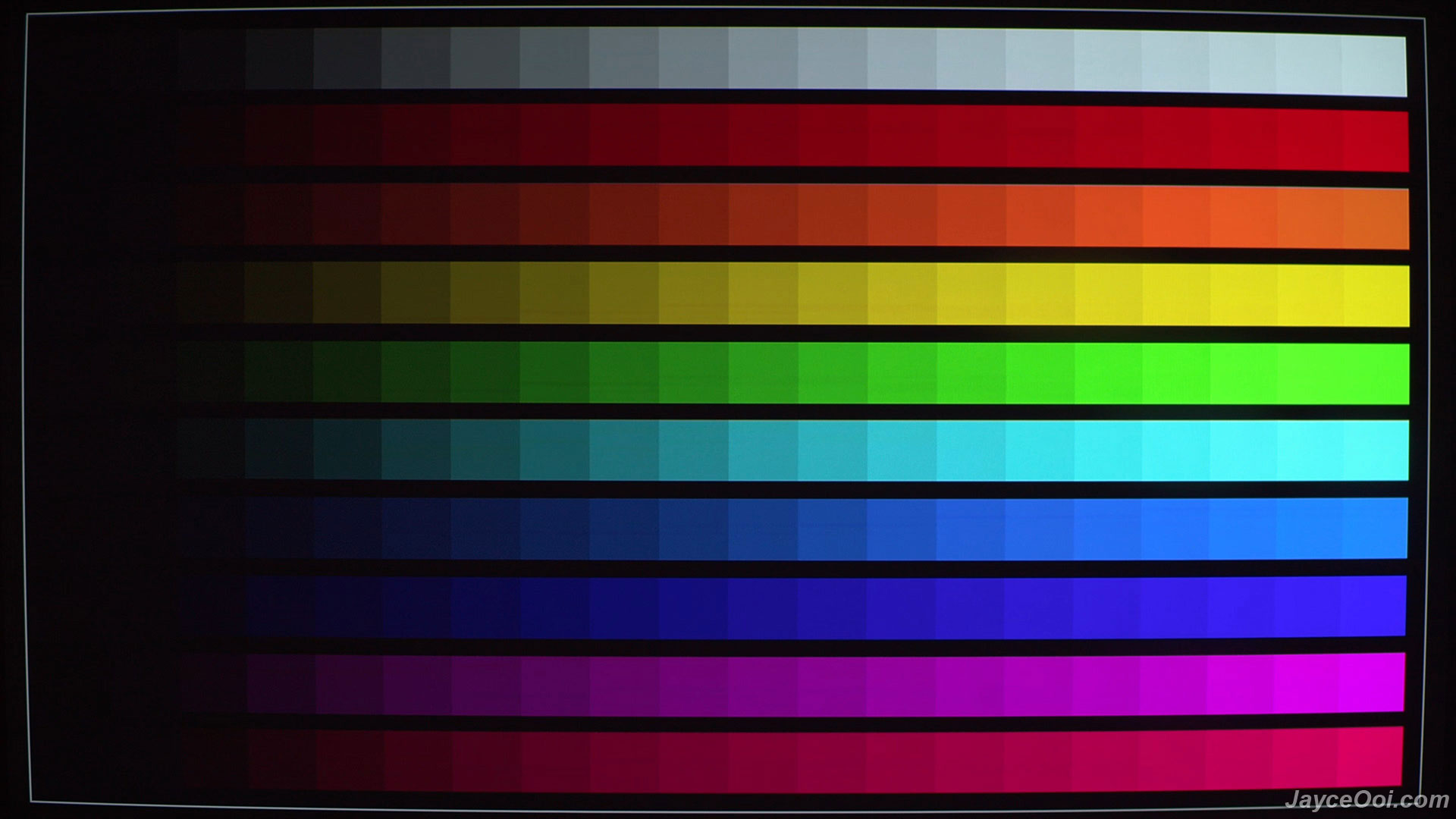The width and height of the screenshot is (1456, 819).
Task: Choose the brightest swatch in the deep-blue row
Action: tap(1373, 606)
